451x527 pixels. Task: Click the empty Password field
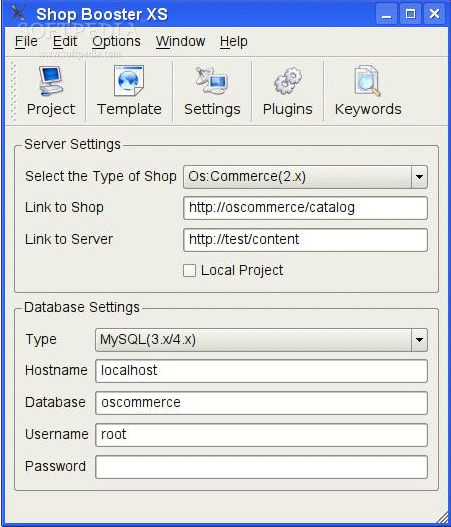tap(261, 467)
